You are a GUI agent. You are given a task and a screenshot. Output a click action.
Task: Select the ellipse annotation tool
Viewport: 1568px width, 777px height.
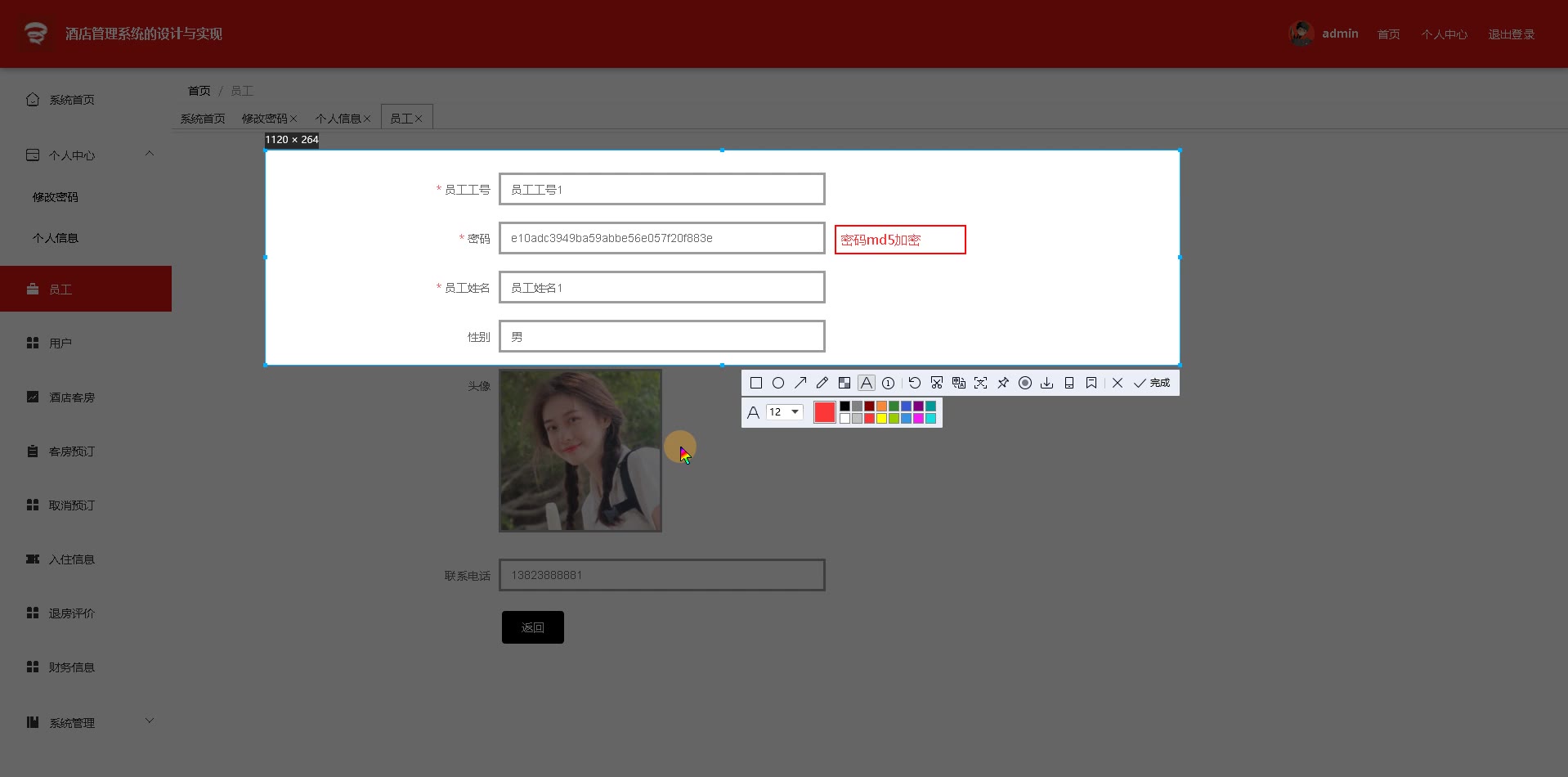778,383
